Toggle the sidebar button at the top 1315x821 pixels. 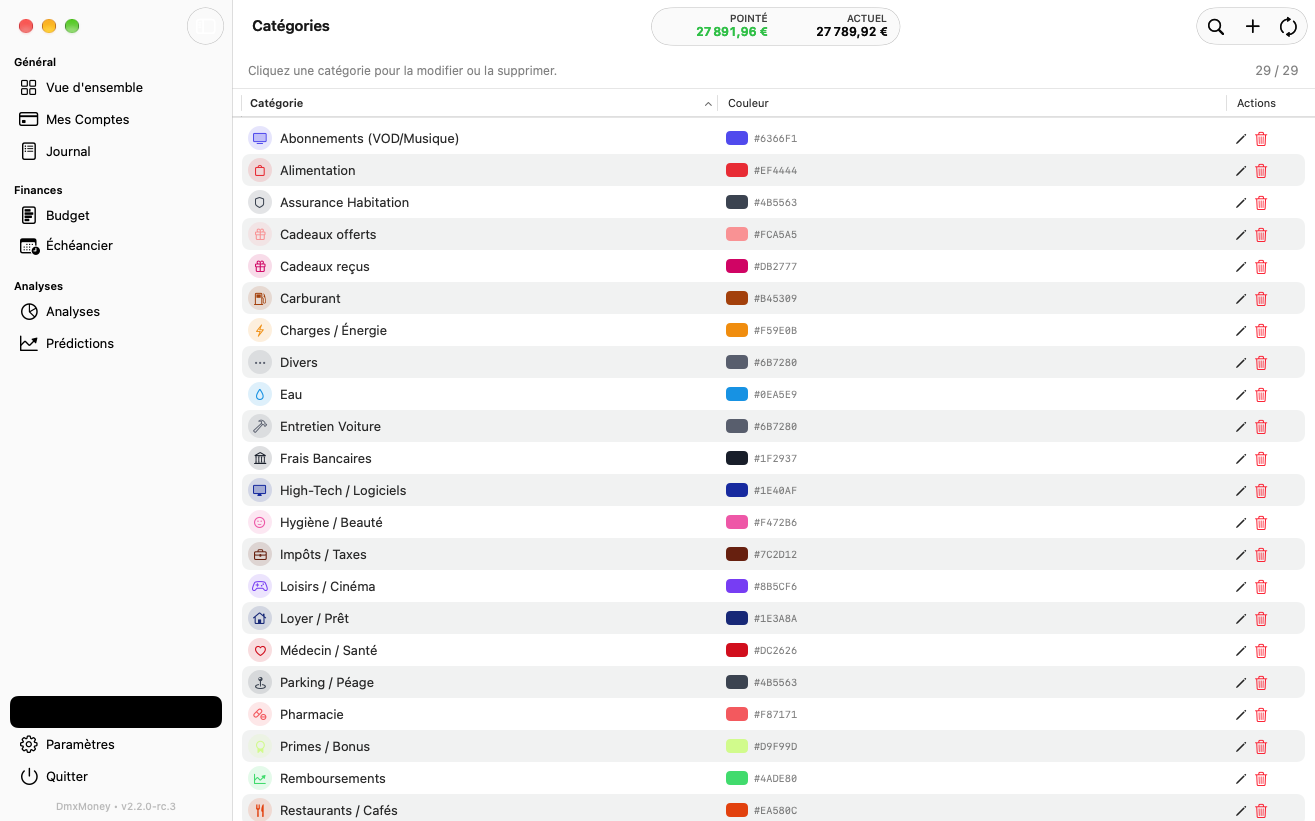tap(205, 26)
